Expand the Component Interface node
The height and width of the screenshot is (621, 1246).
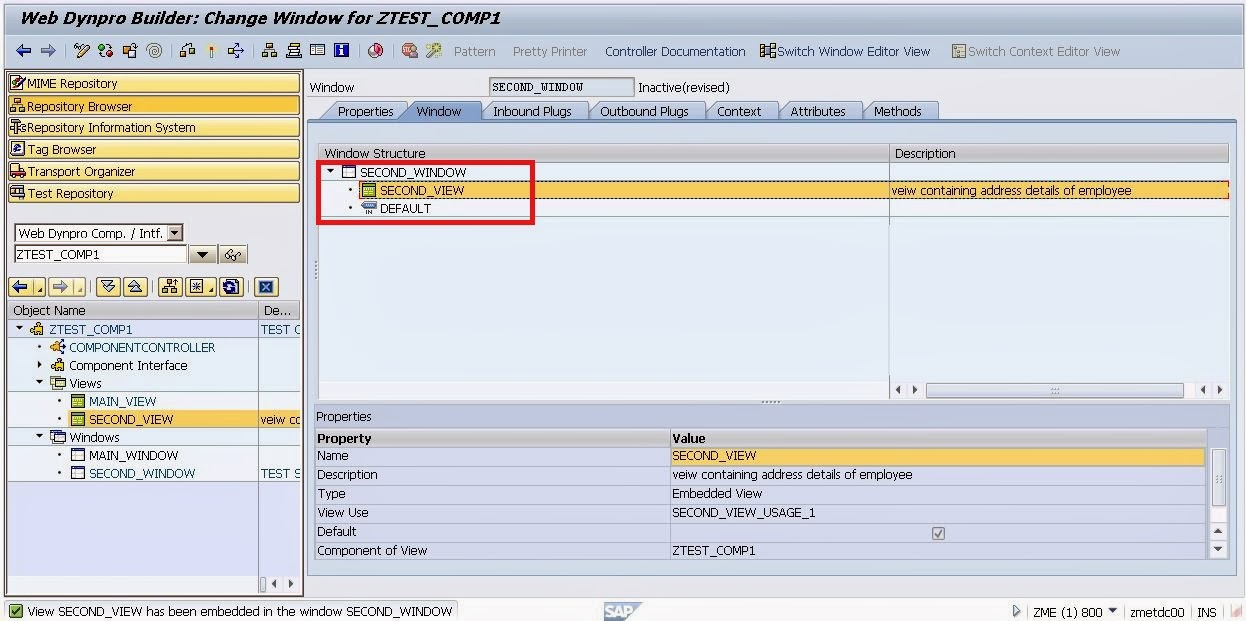(40, 365)
